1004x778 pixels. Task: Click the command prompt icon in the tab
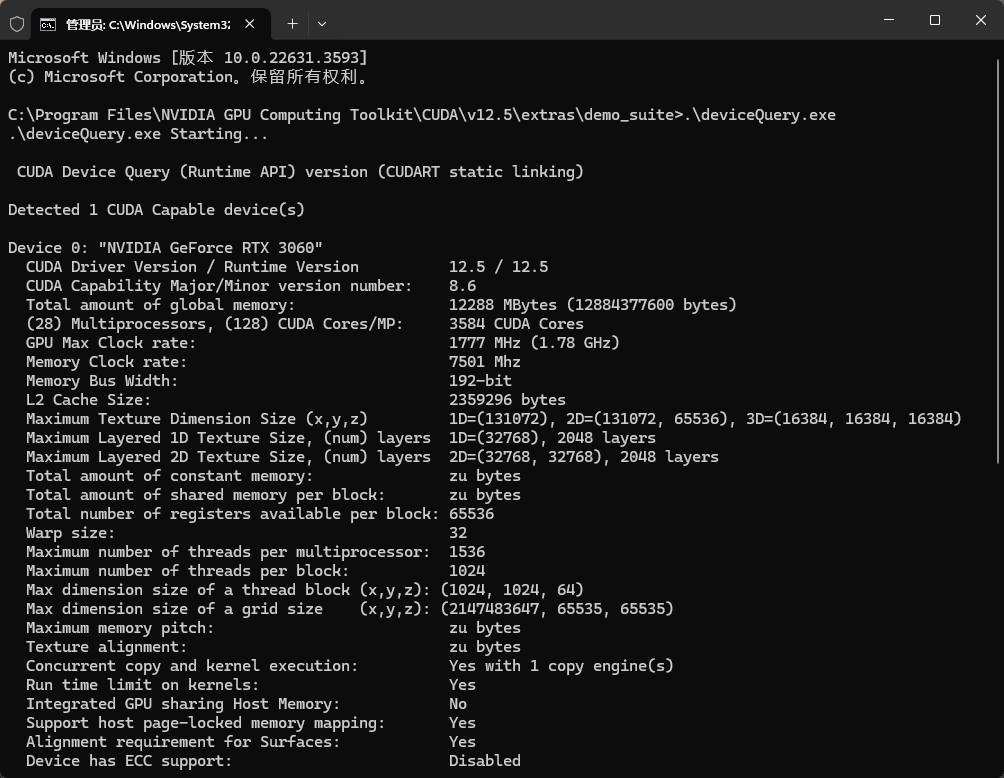point(47,23)
